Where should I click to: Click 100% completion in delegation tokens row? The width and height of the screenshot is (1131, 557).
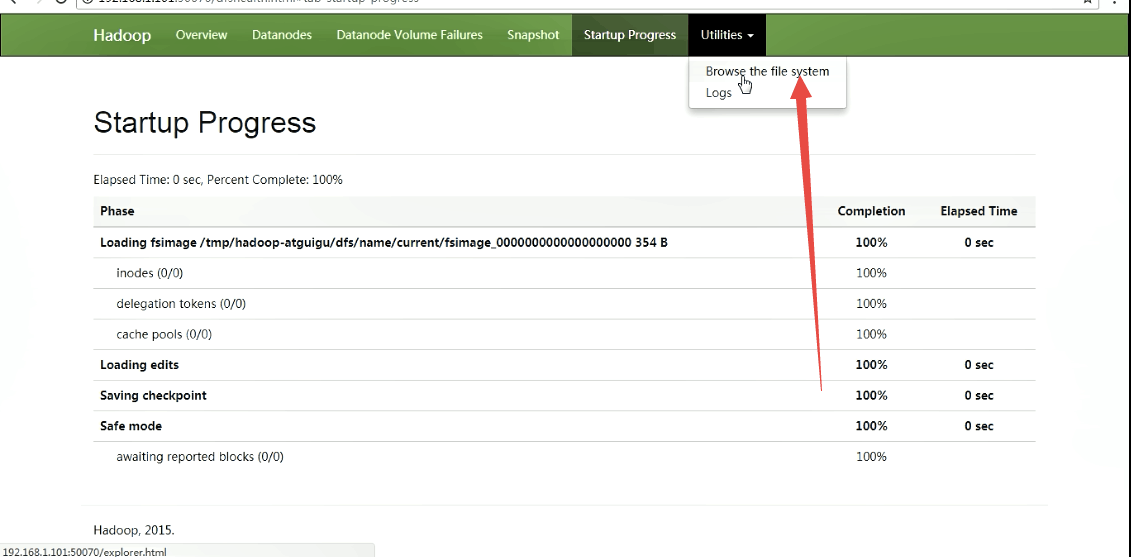(x=871, y=304)
